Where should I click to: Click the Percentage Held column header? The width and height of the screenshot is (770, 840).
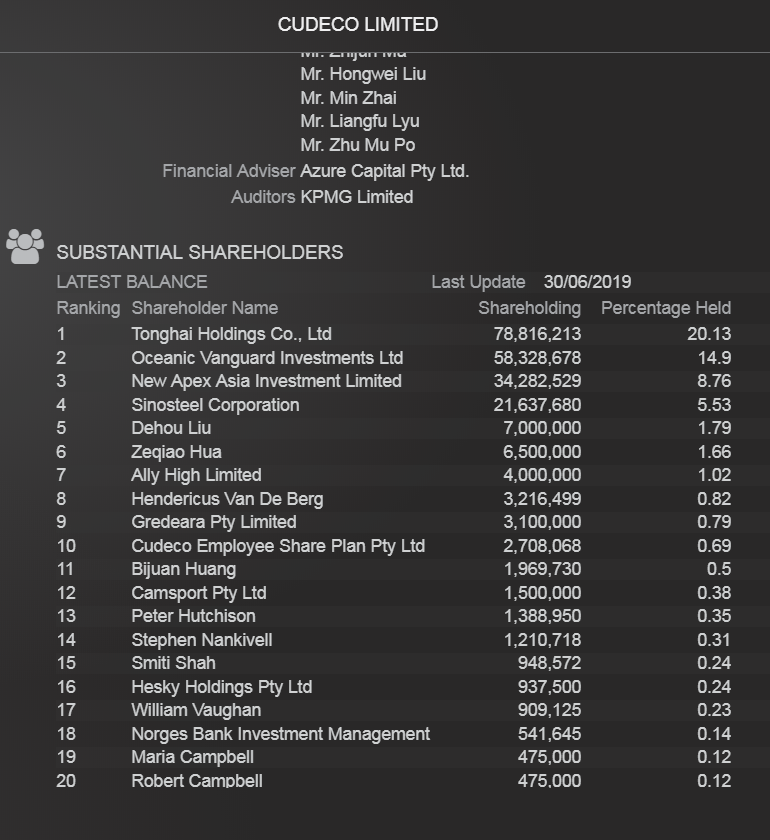pos(666,308)
